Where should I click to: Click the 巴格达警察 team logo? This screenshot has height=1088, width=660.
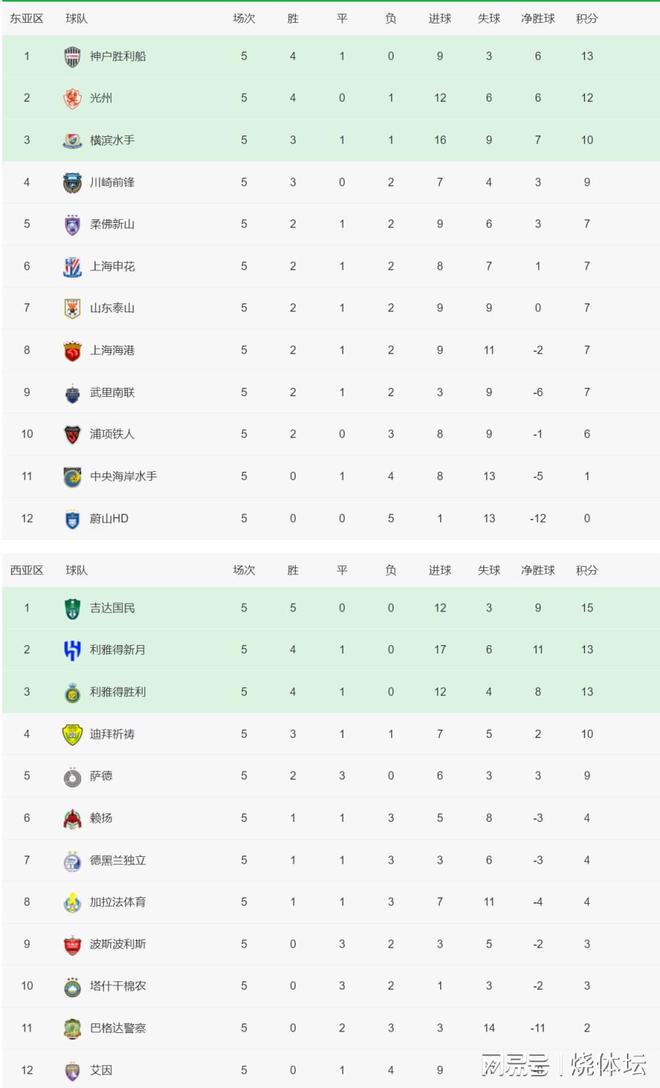[72, 1028]
